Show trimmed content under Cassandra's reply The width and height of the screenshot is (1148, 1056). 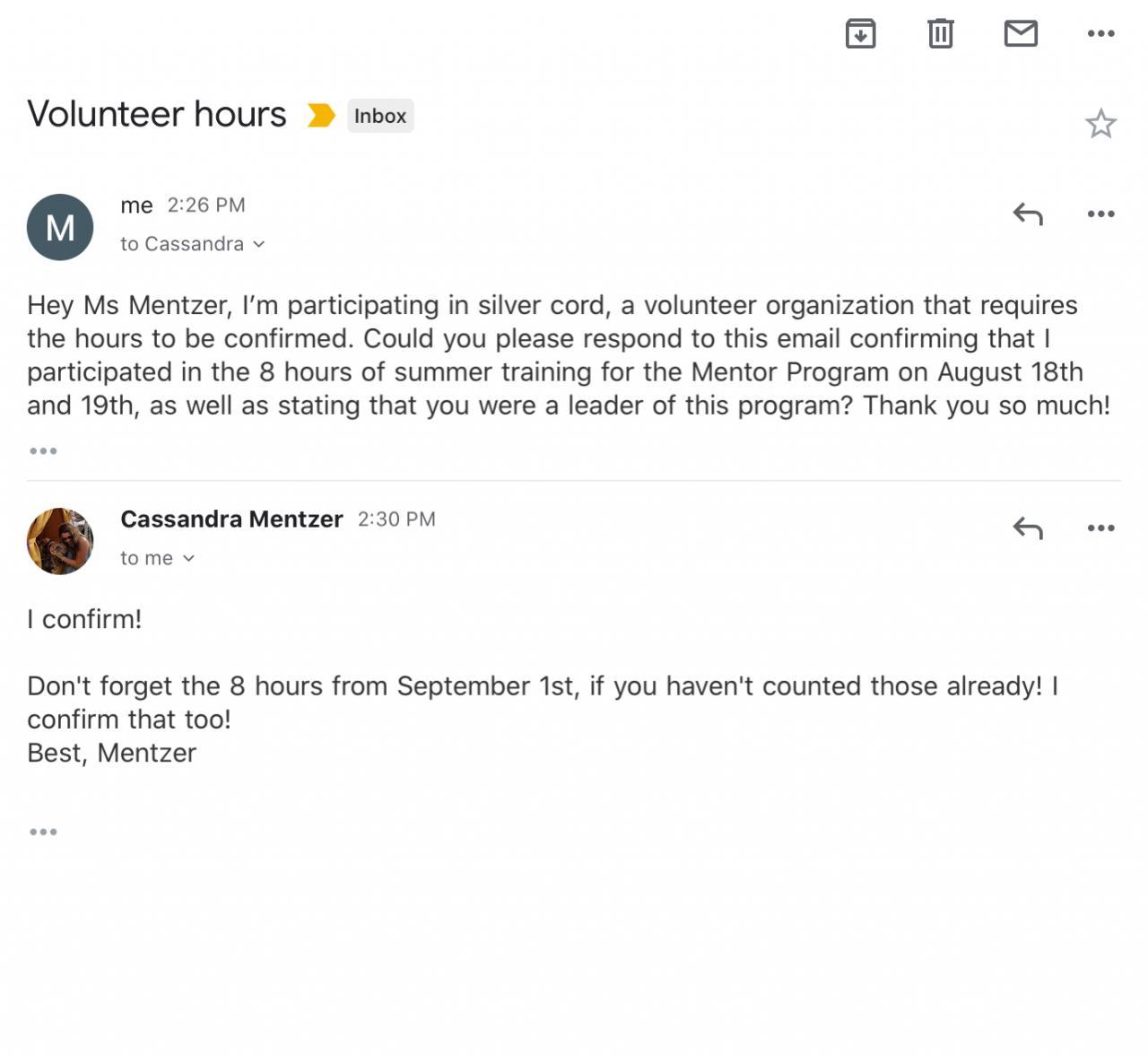point(43,832)
